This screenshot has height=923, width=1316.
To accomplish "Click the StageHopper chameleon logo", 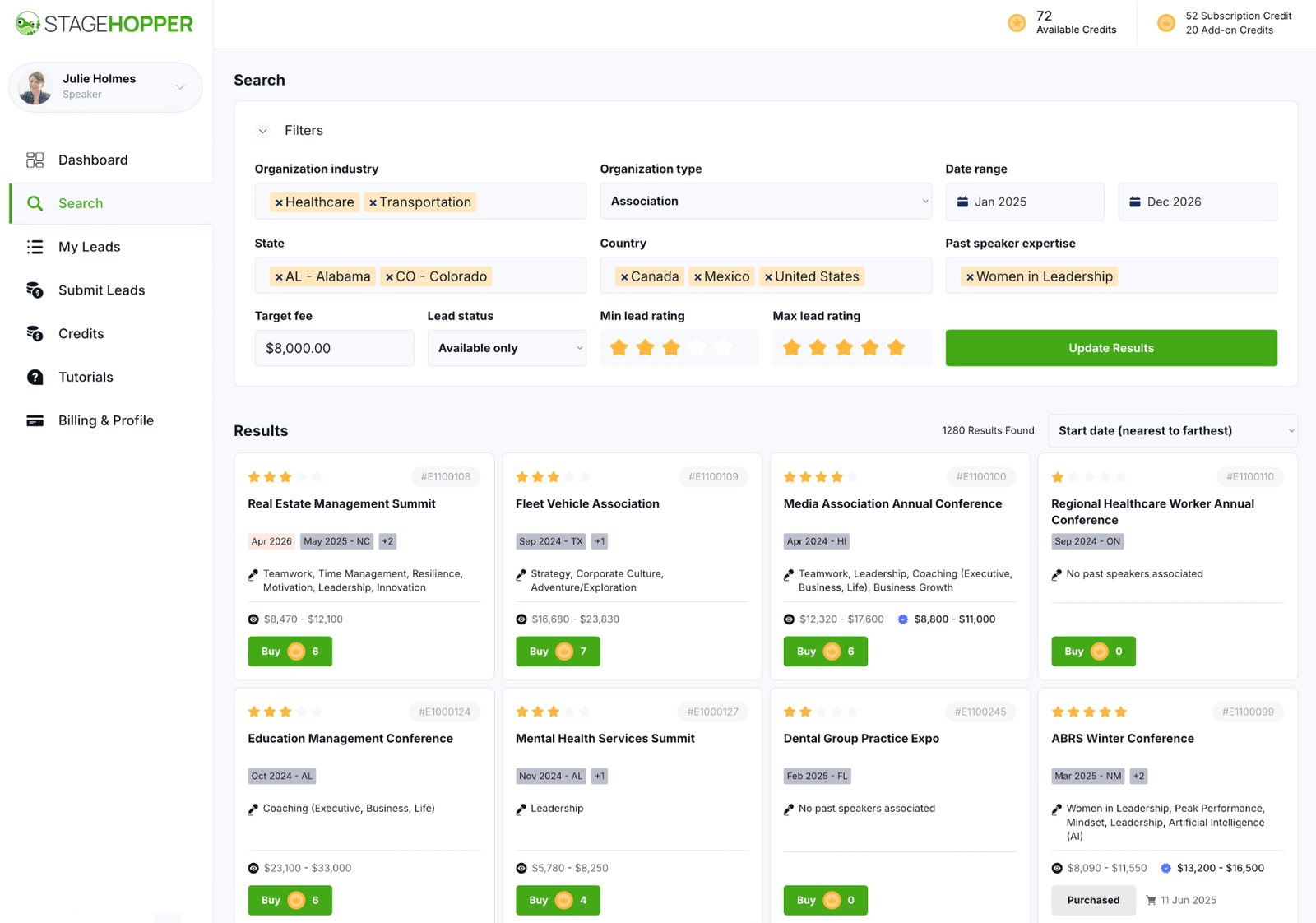I will (27, 24).
